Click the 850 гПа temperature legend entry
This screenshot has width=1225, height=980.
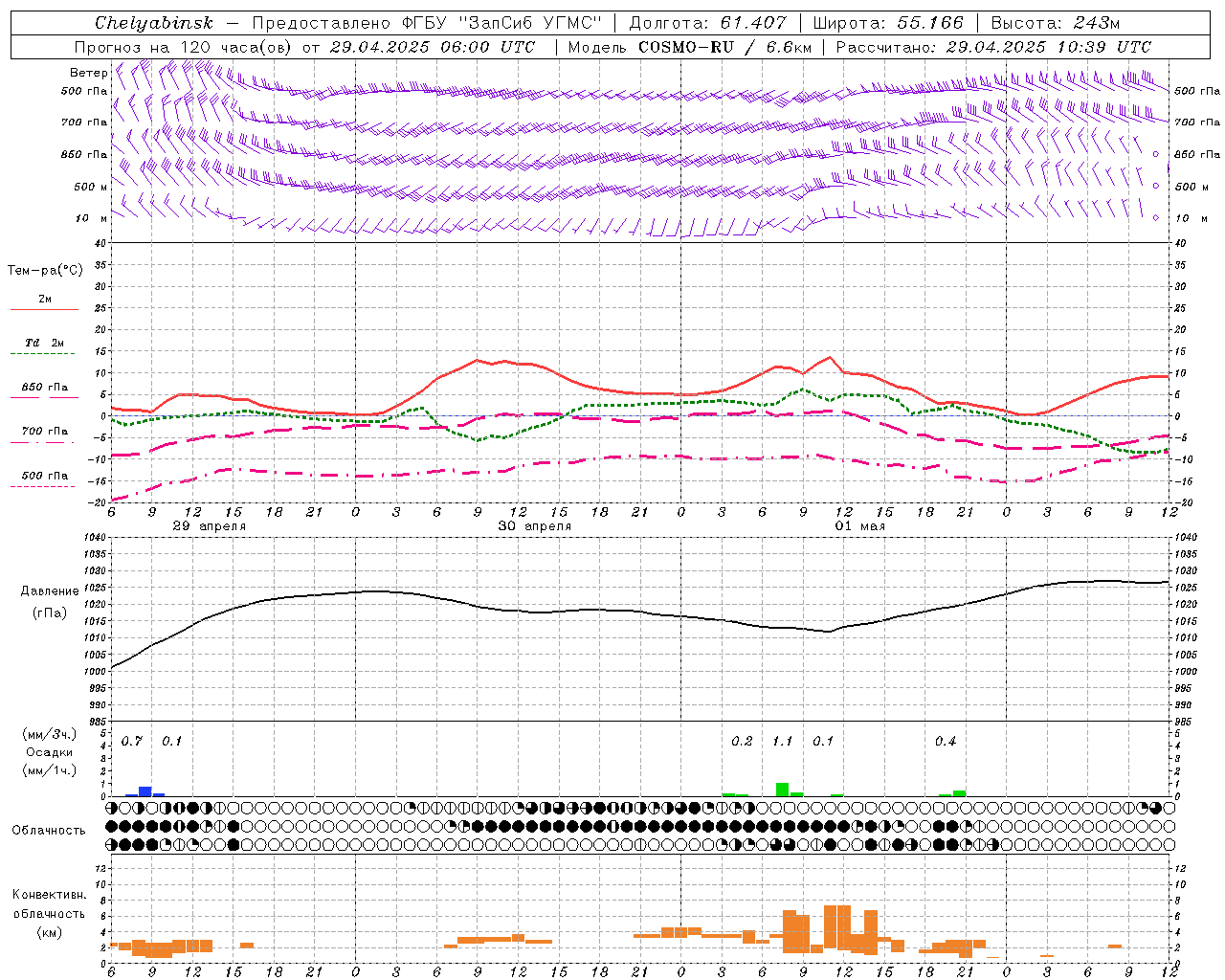45,388
